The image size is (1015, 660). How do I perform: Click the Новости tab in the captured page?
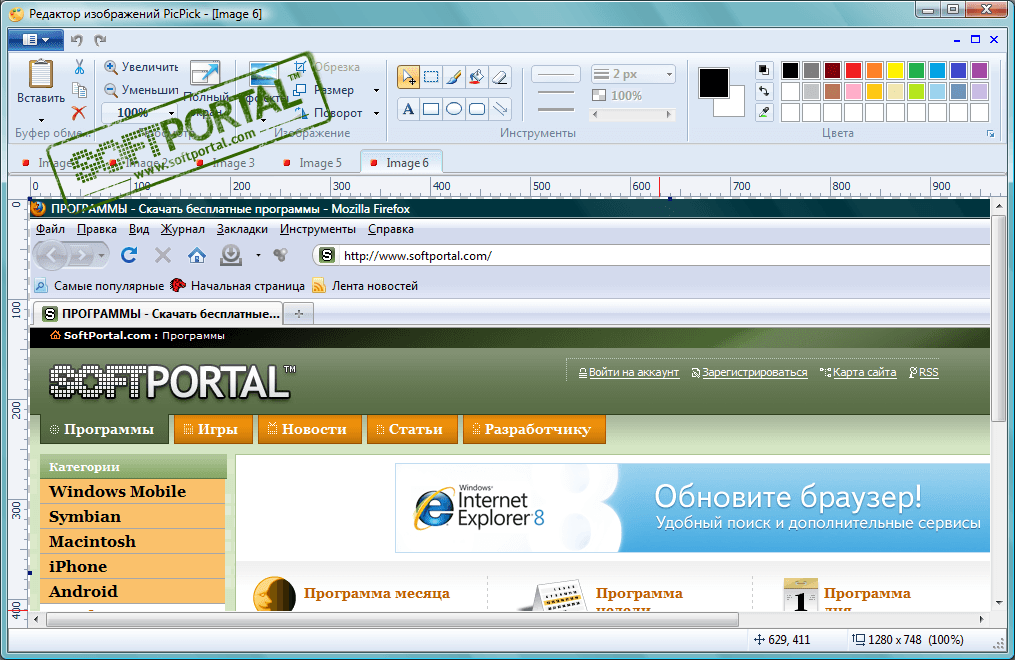[308, 430]
